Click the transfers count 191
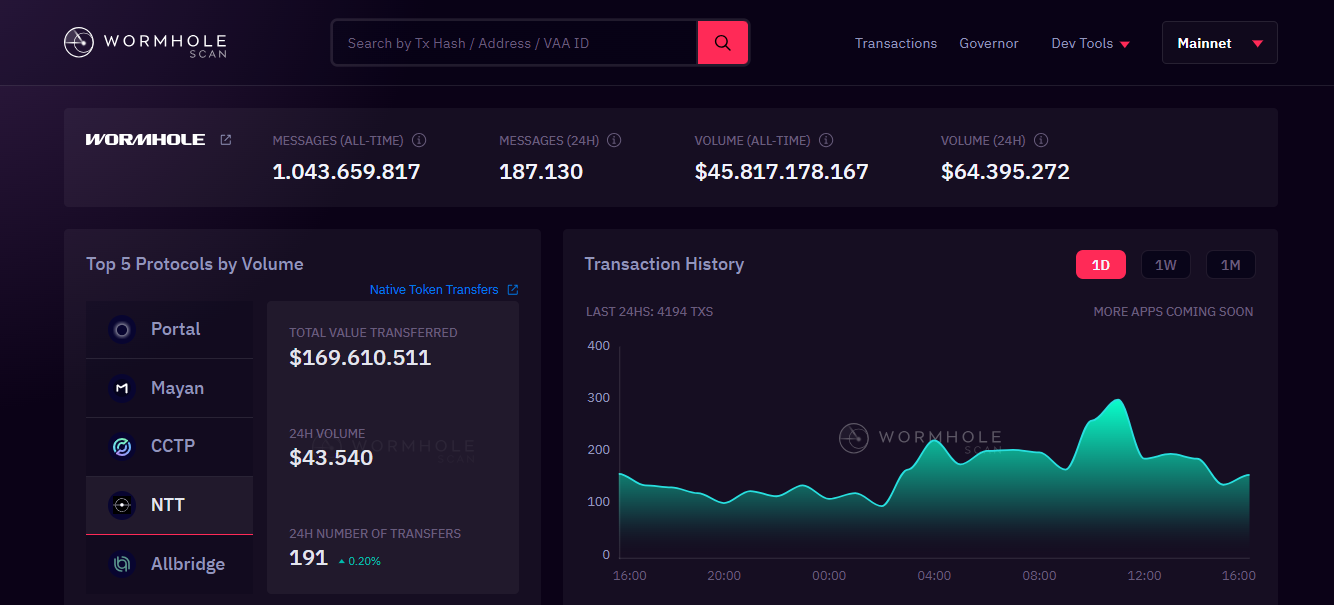This screenshot has height=605, width=1334. click(309, 558)
